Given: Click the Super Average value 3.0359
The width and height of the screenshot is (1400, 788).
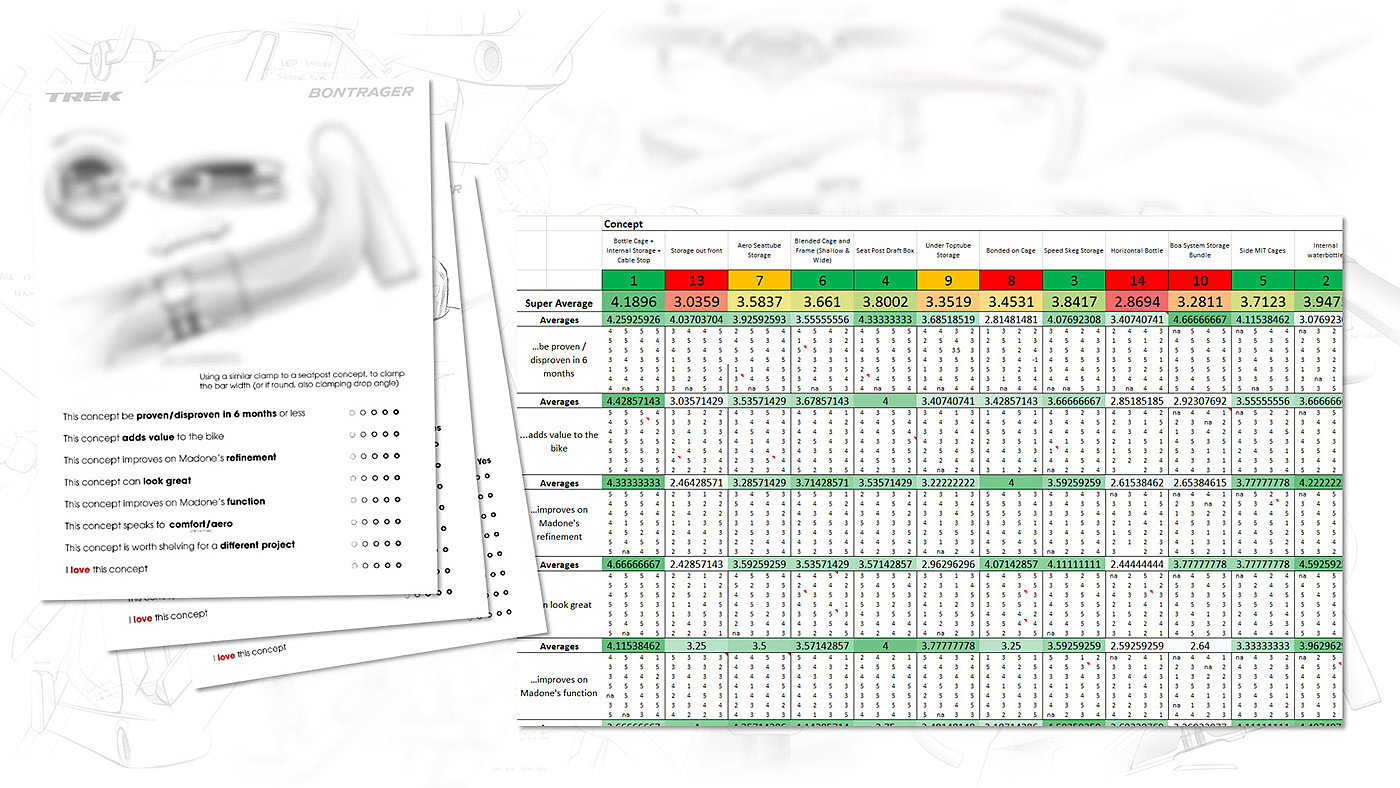Looking at the screenshot, I should 695,302.
